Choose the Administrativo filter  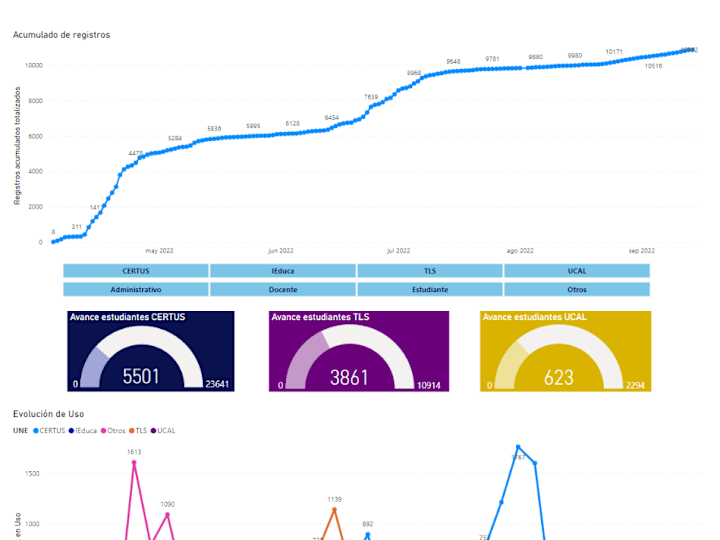pos(136,289)
